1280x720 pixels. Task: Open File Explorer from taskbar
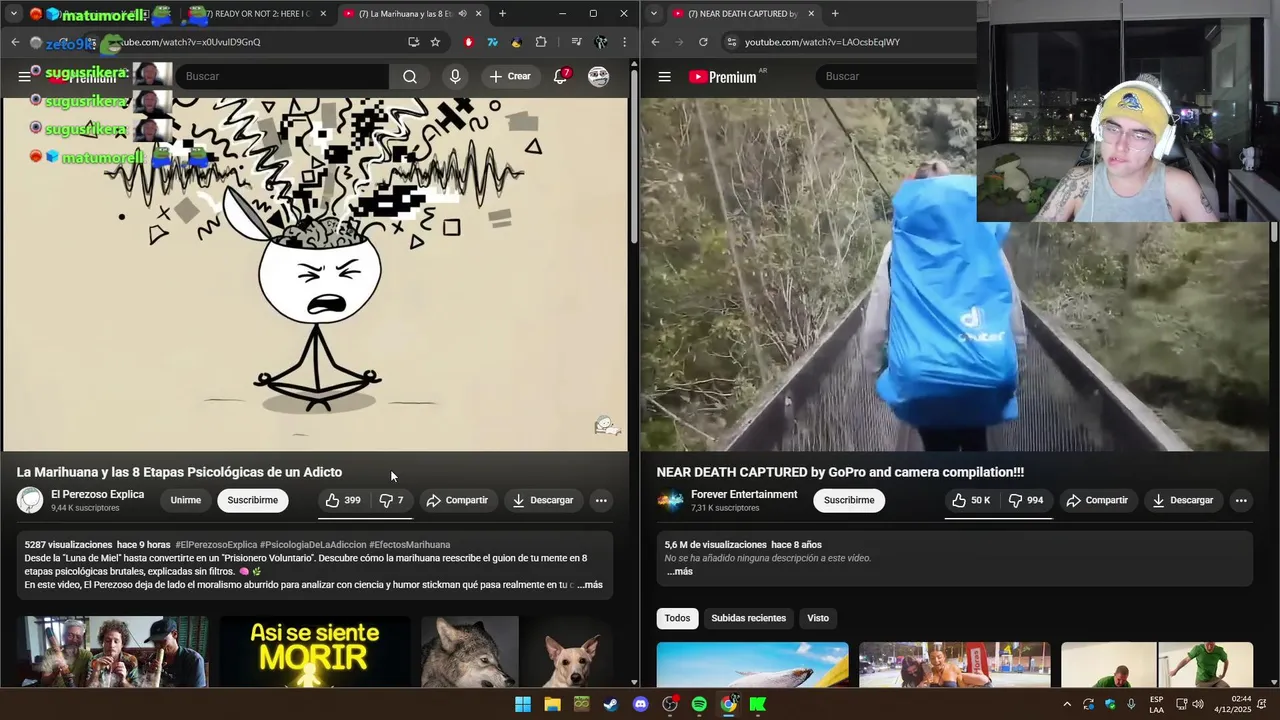[x=552, y=704]
